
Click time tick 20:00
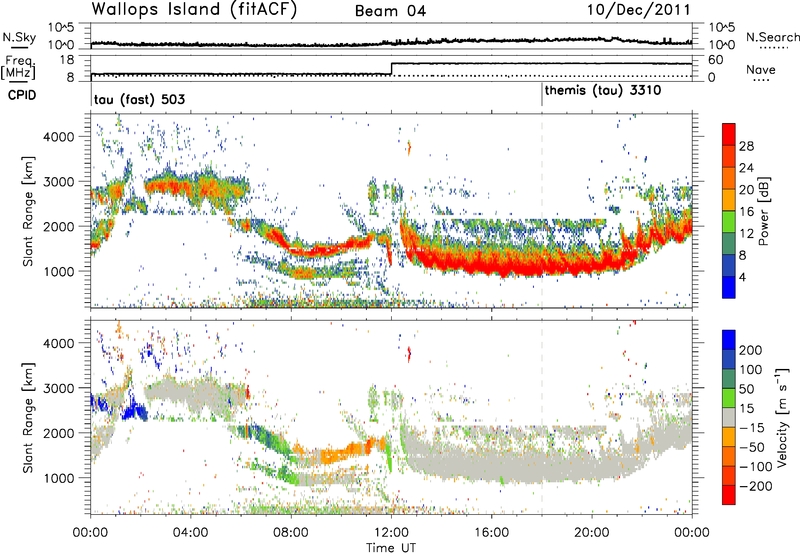click(x=592, y=533)
